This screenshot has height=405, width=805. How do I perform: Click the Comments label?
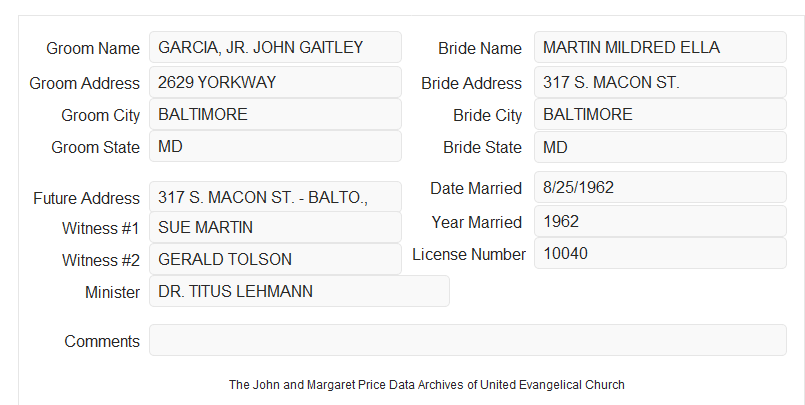tap(102, 341)
